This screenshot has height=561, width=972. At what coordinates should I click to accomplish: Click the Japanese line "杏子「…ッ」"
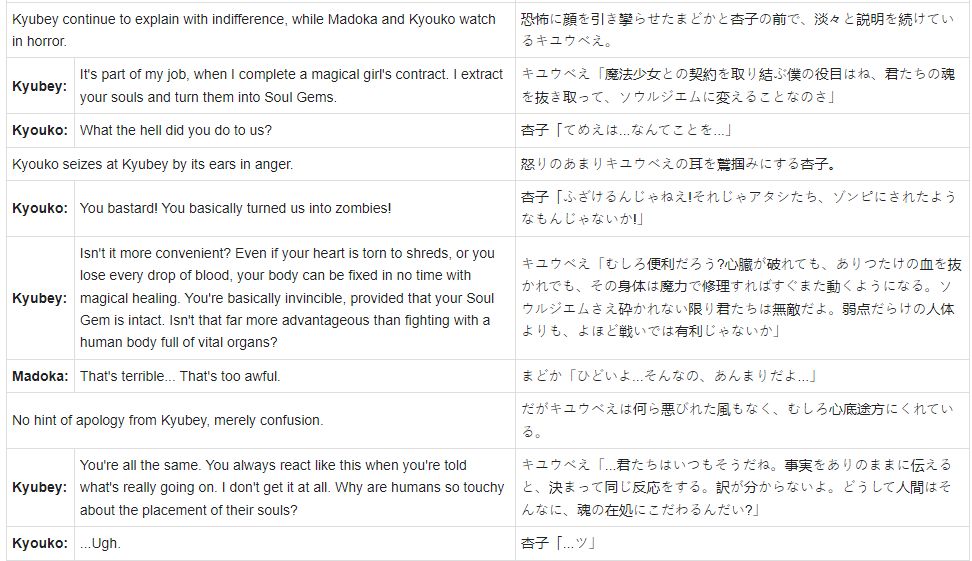pos(558,543)
